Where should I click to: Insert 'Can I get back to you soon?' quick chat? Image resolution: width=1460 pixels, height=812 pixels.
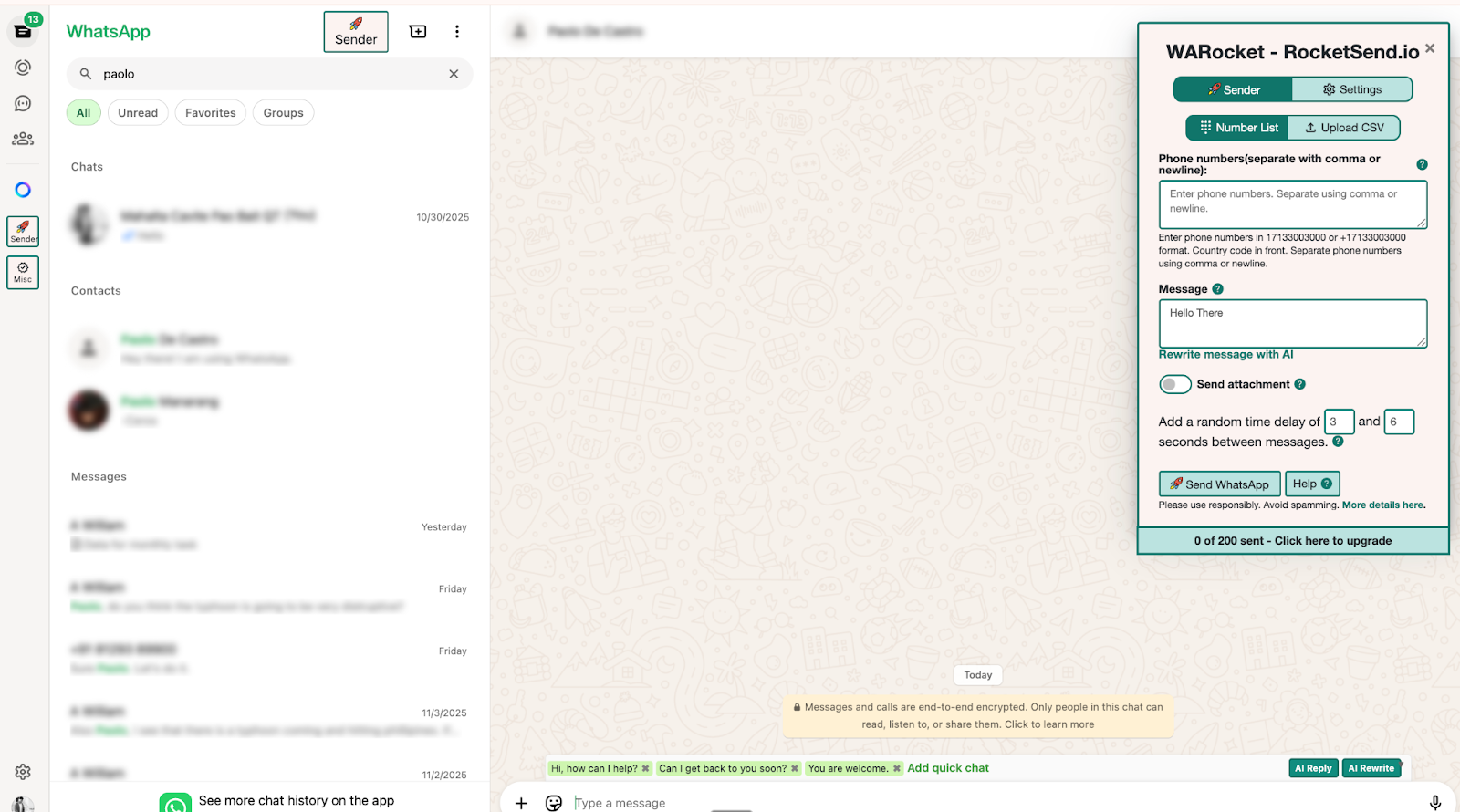[x=723, y=768]
